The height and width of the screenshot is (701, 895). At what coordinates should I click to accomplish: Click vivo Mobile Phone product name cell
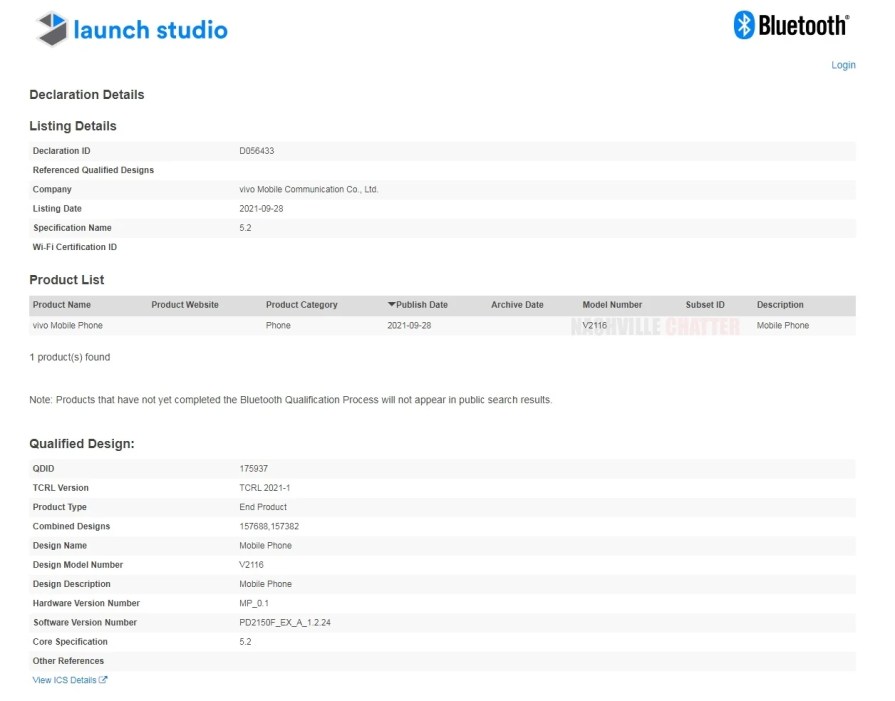67,325
